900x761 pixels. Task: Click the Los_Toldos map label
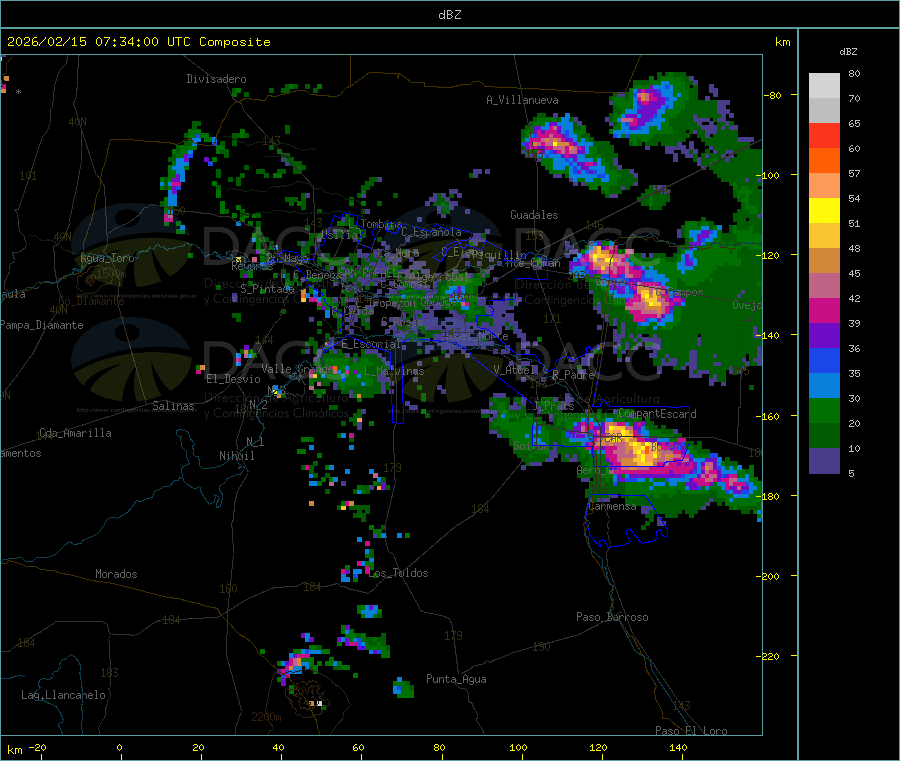coord(398,573)
